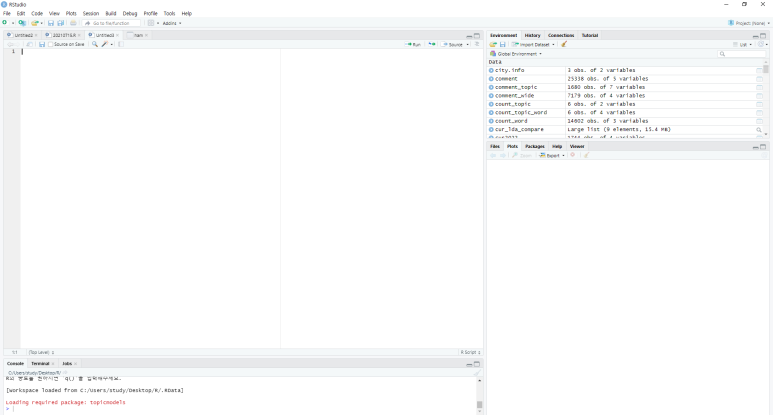The image size is (773, 415).
Task: Click the Save All documents icon
Action: 61,23
